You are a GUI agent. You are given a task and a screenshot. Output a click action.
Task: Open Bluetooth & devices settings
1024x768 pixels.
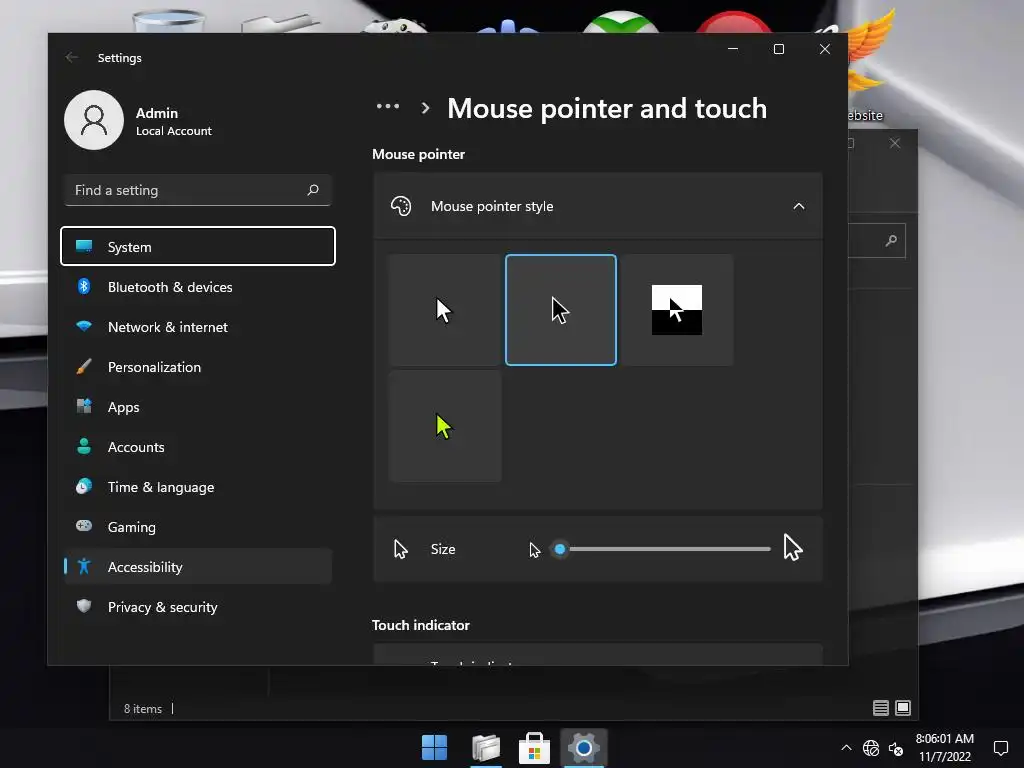coord(197,287)
